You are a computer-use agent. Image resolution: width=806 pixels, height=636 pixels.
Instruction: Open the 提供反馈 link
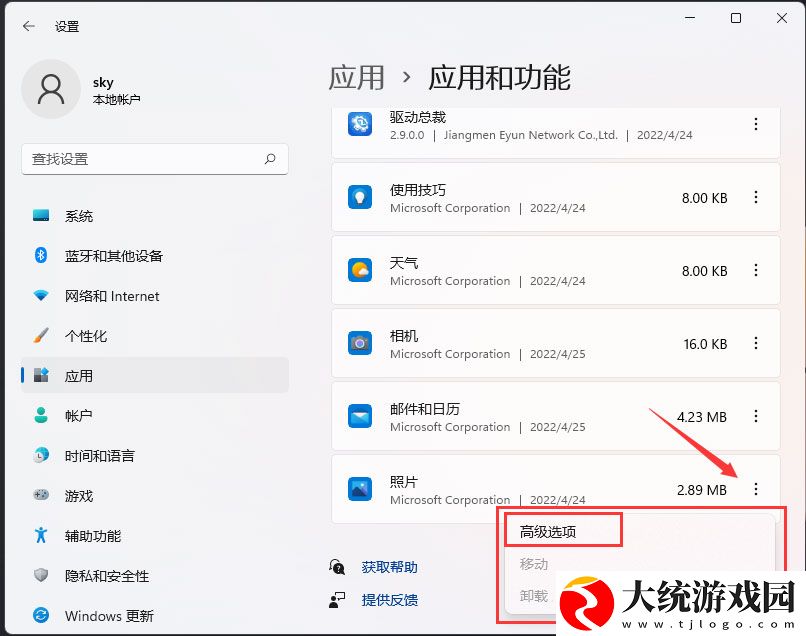point(389,600)
